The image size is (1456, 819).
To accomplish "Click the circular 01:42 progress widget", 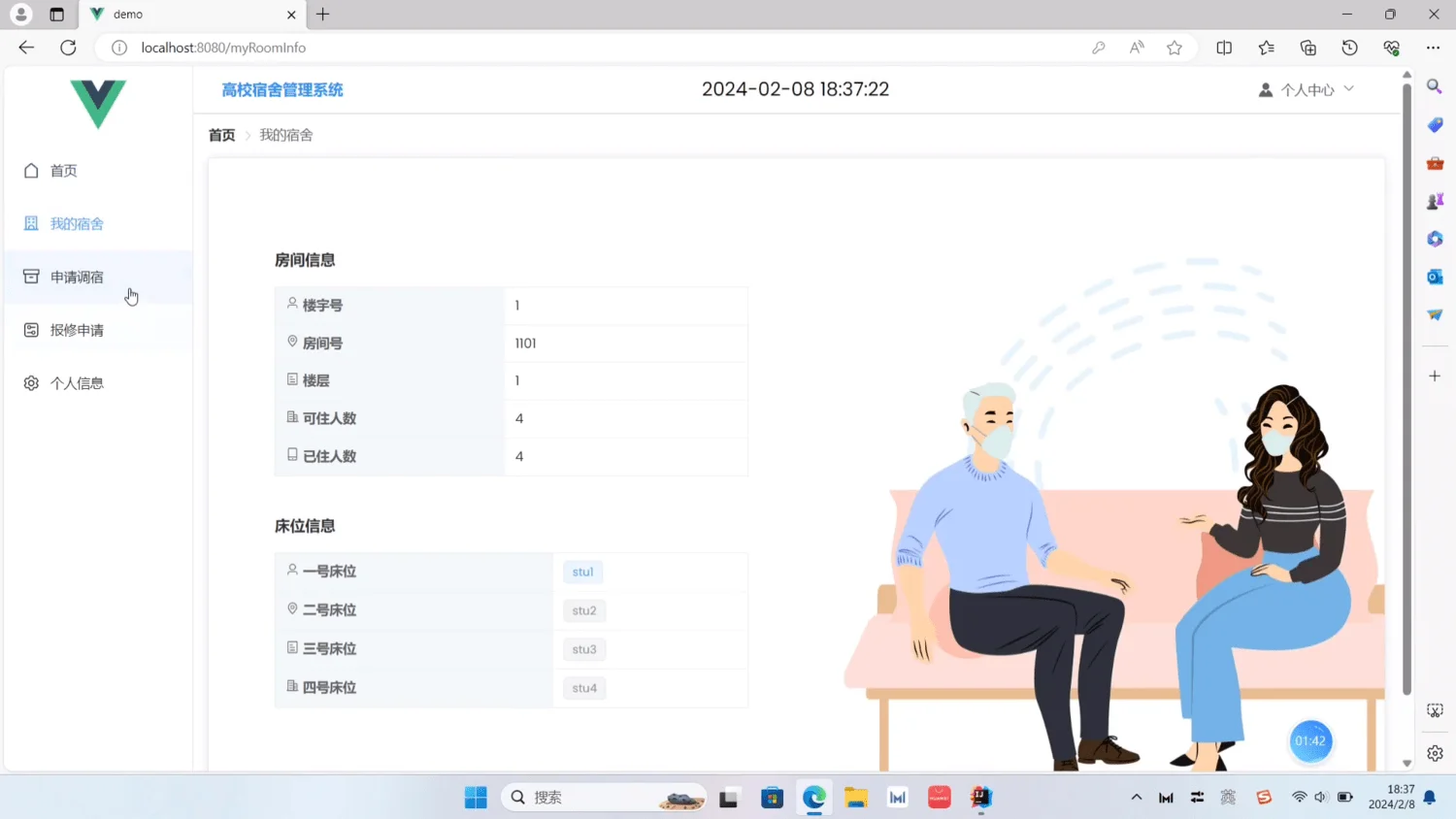I will click(x=1310, y=740).
